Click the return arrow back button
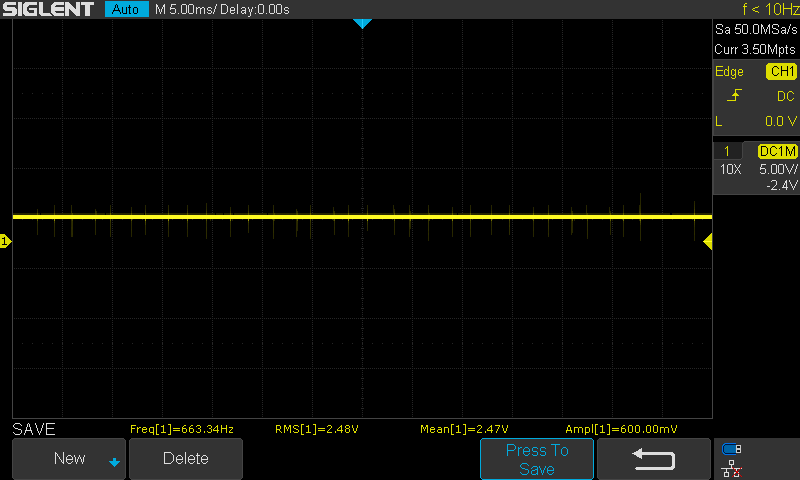This screenshot has height=480, width=800. 654,459
